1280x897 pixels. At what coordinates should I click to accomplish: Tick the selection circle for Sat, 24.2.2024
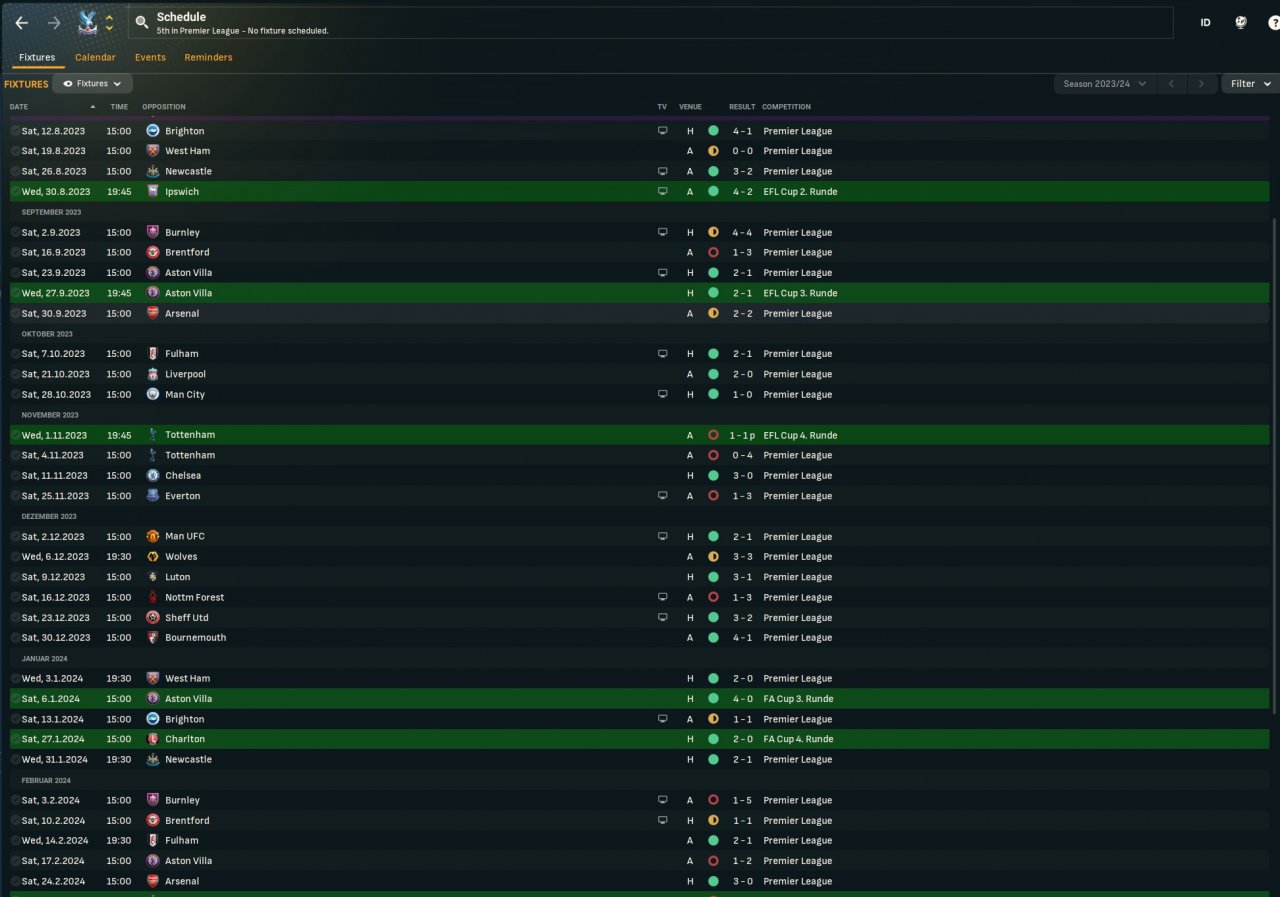pyautogui.click(x=15, y=882)
